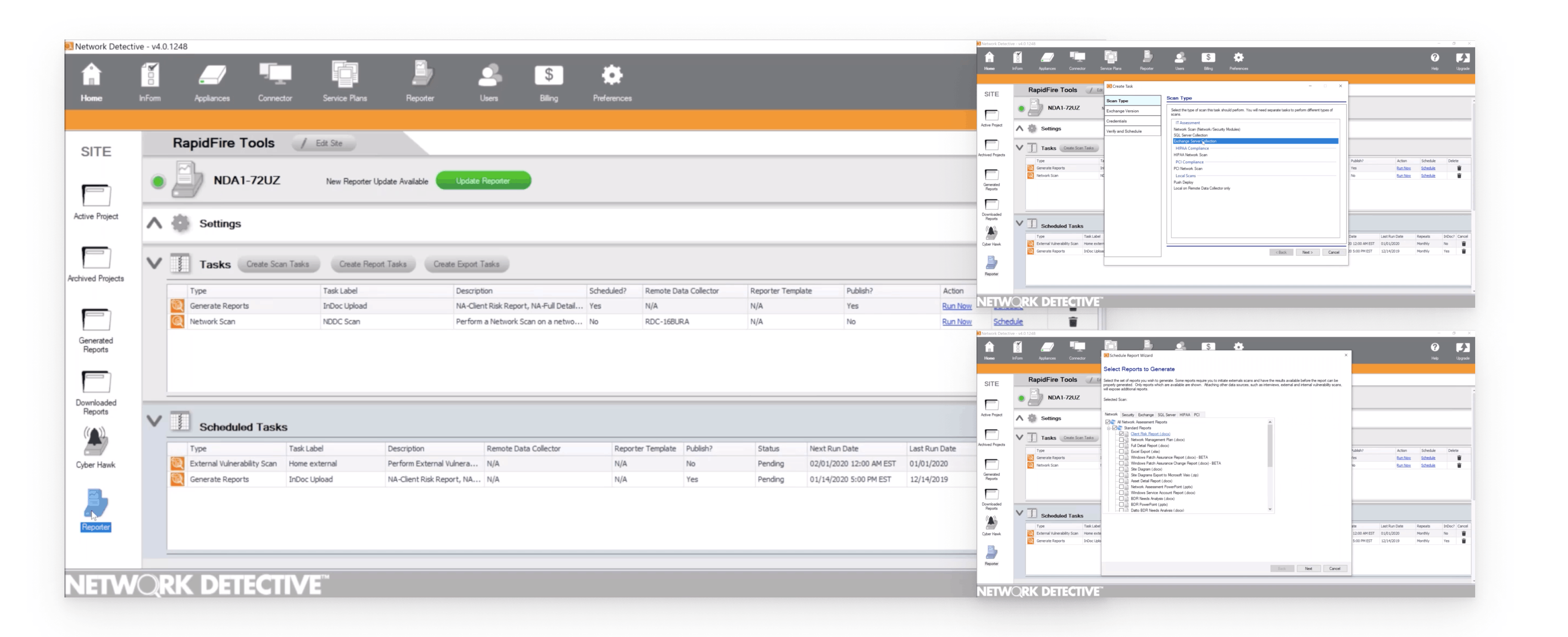Open Generated Reports in the sidebar
Image resolution: width=1568 pixels, height=637 pixels.
tap(95, 330)
